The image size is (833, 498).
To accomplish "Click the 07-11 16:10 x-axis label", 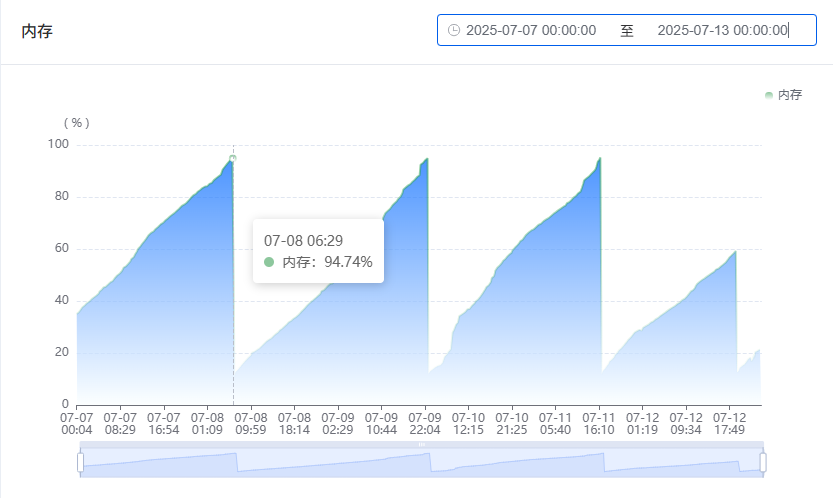I will (598, 423).
